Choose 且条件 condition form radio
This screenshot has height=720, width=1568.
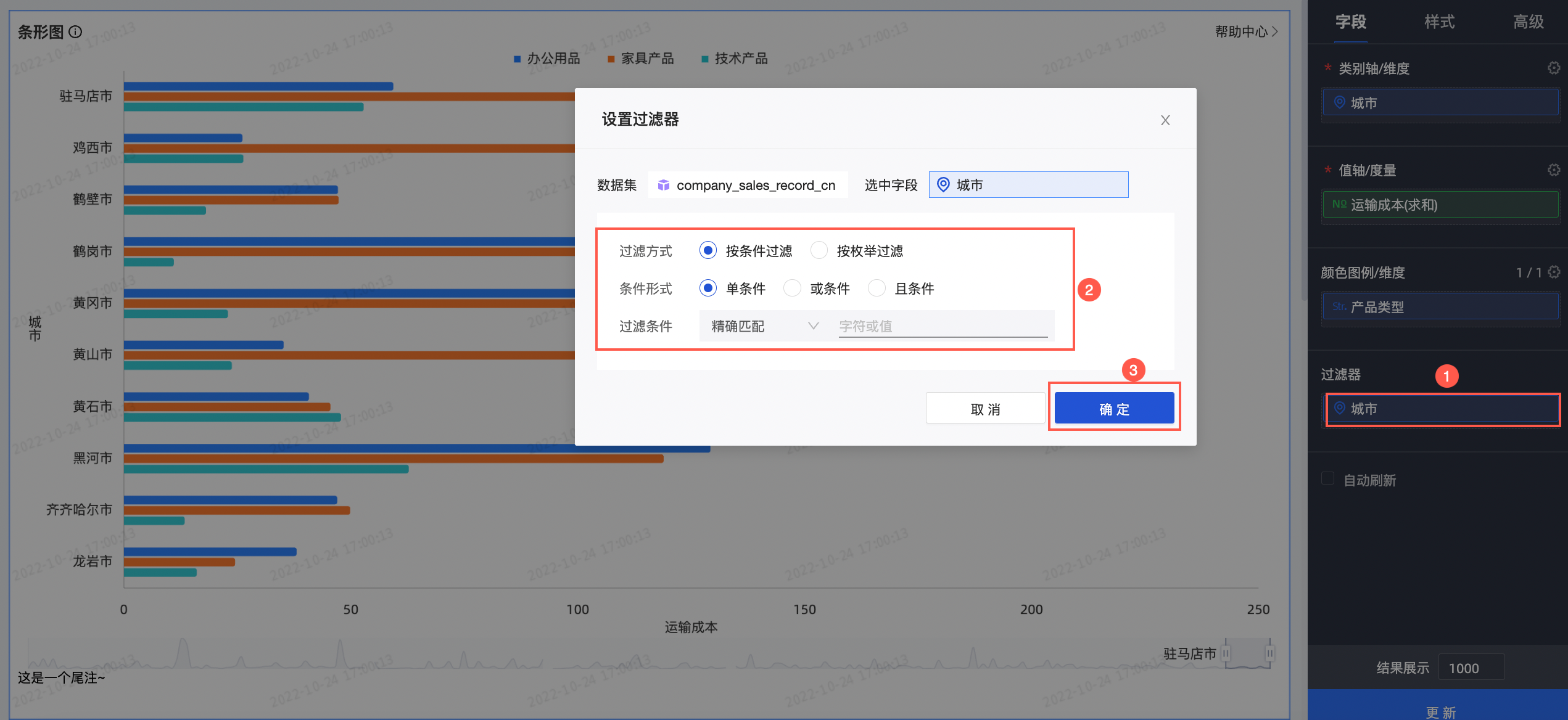(x=877, y=288)
